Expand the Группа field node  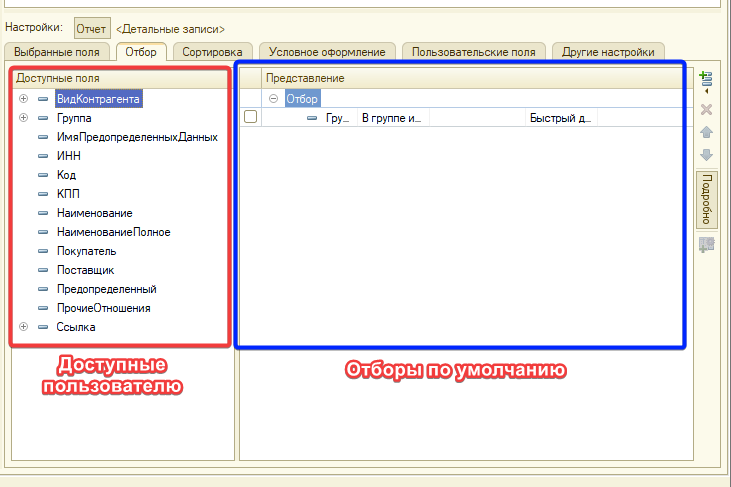[23, 118]
